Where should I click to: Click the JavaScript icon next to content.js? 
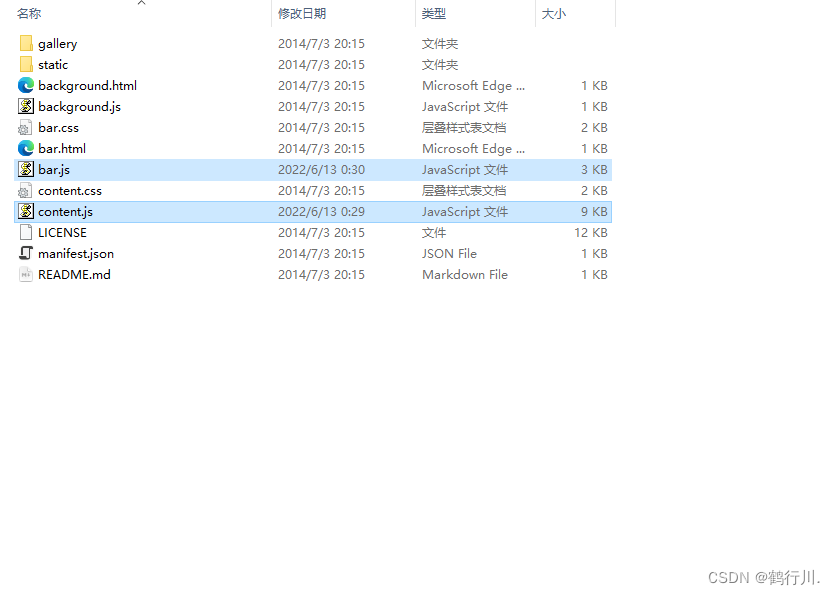[24, 211]
